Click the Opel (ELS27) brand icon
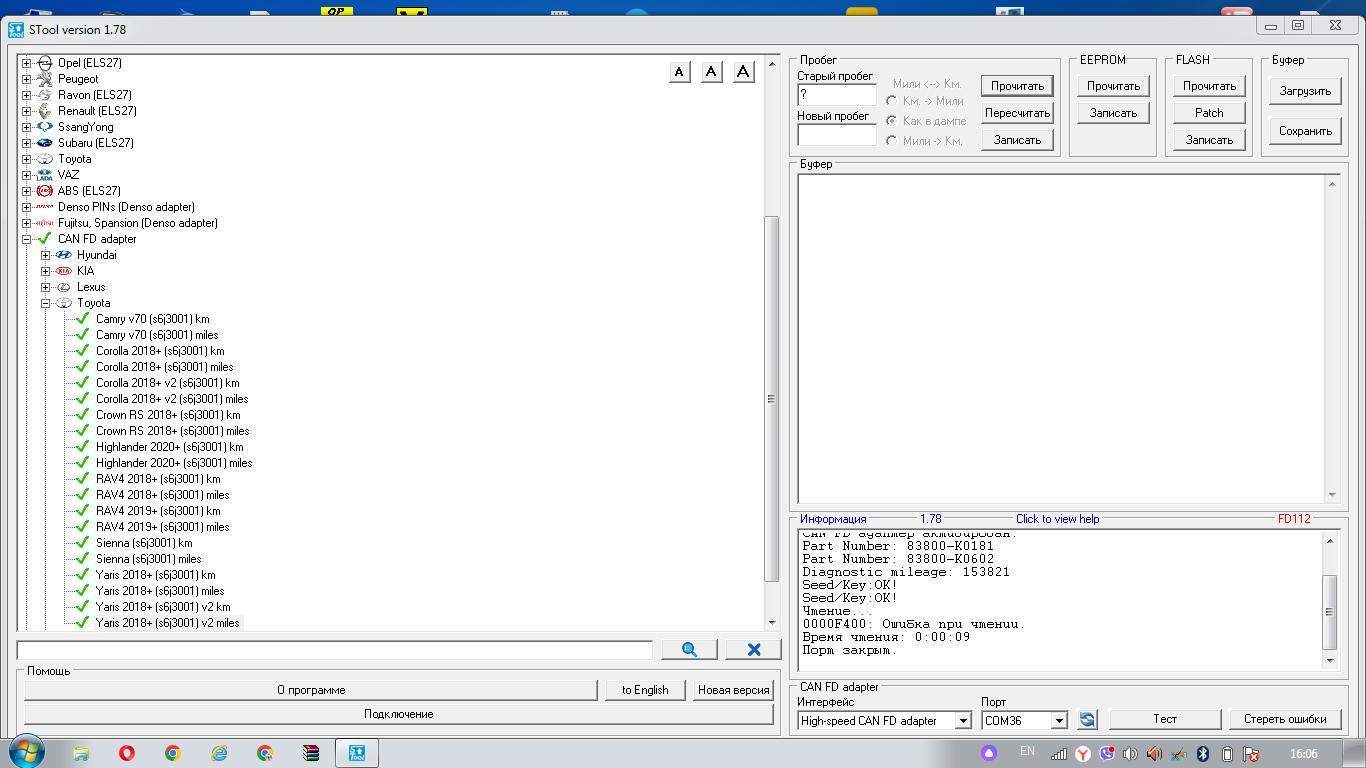Viewport: 1366px width, 768px height. click(x=44, y=63)
